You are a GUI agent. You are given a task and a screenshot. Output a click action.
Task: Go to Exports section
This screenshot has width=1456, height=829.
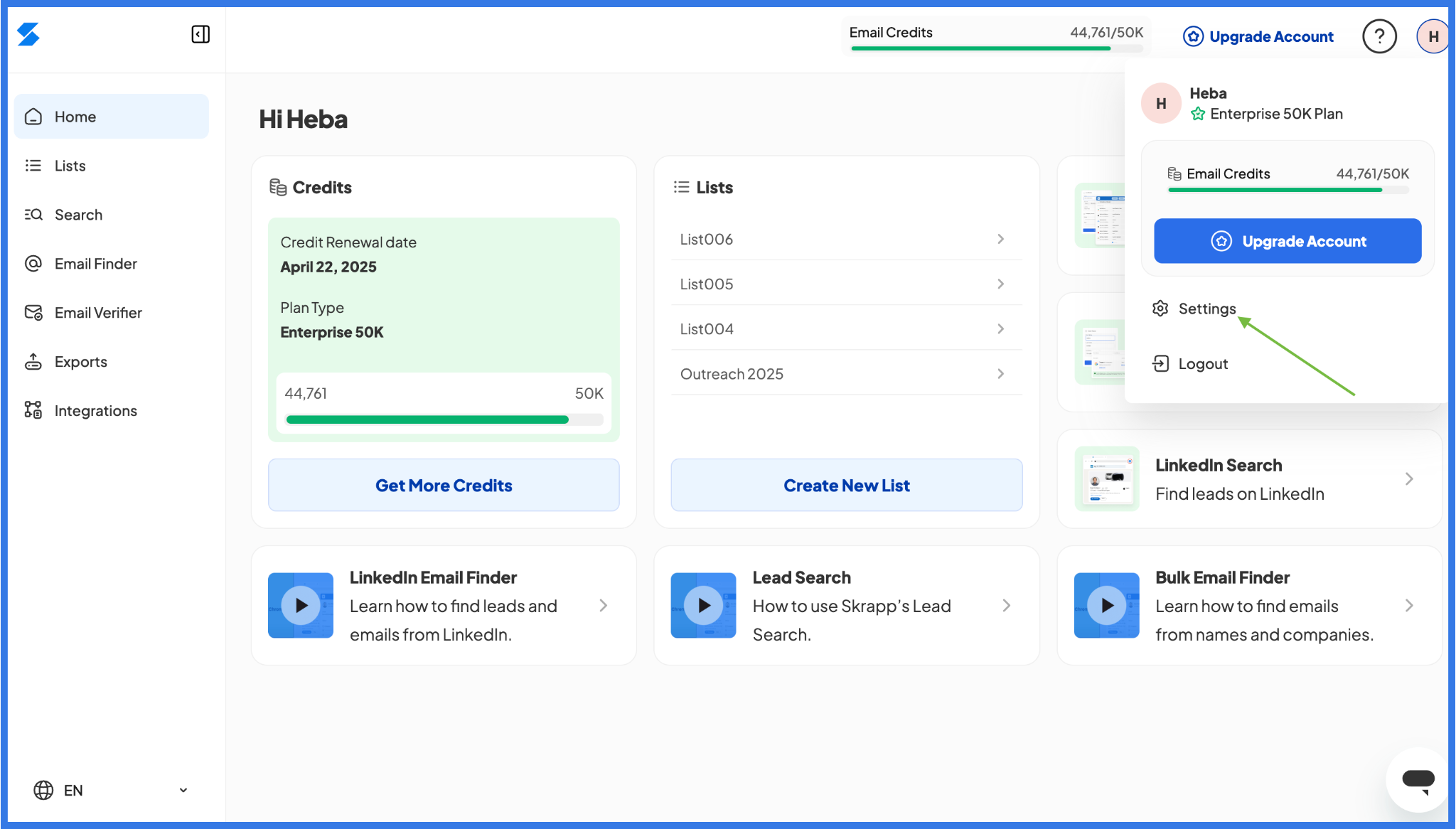(112, 362)
